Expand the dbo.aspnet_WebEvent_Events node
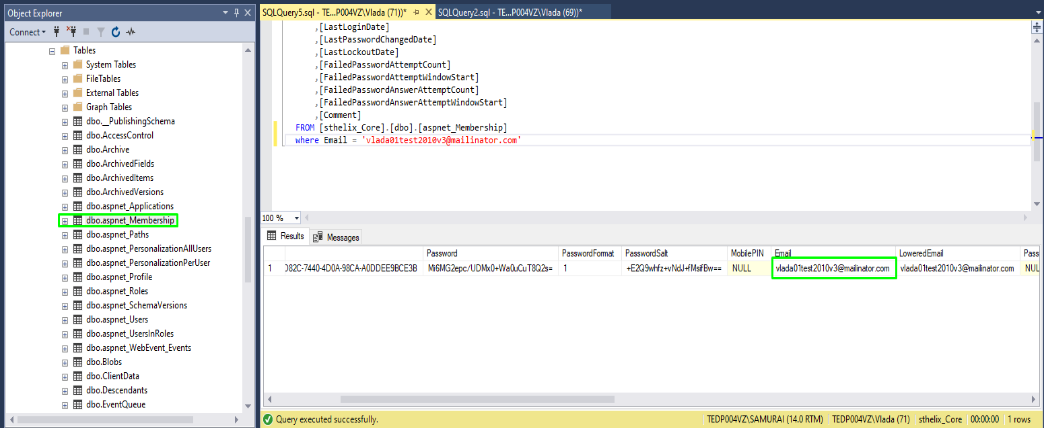The width and height of the screenshot is (1044, 428). point(65,348)
